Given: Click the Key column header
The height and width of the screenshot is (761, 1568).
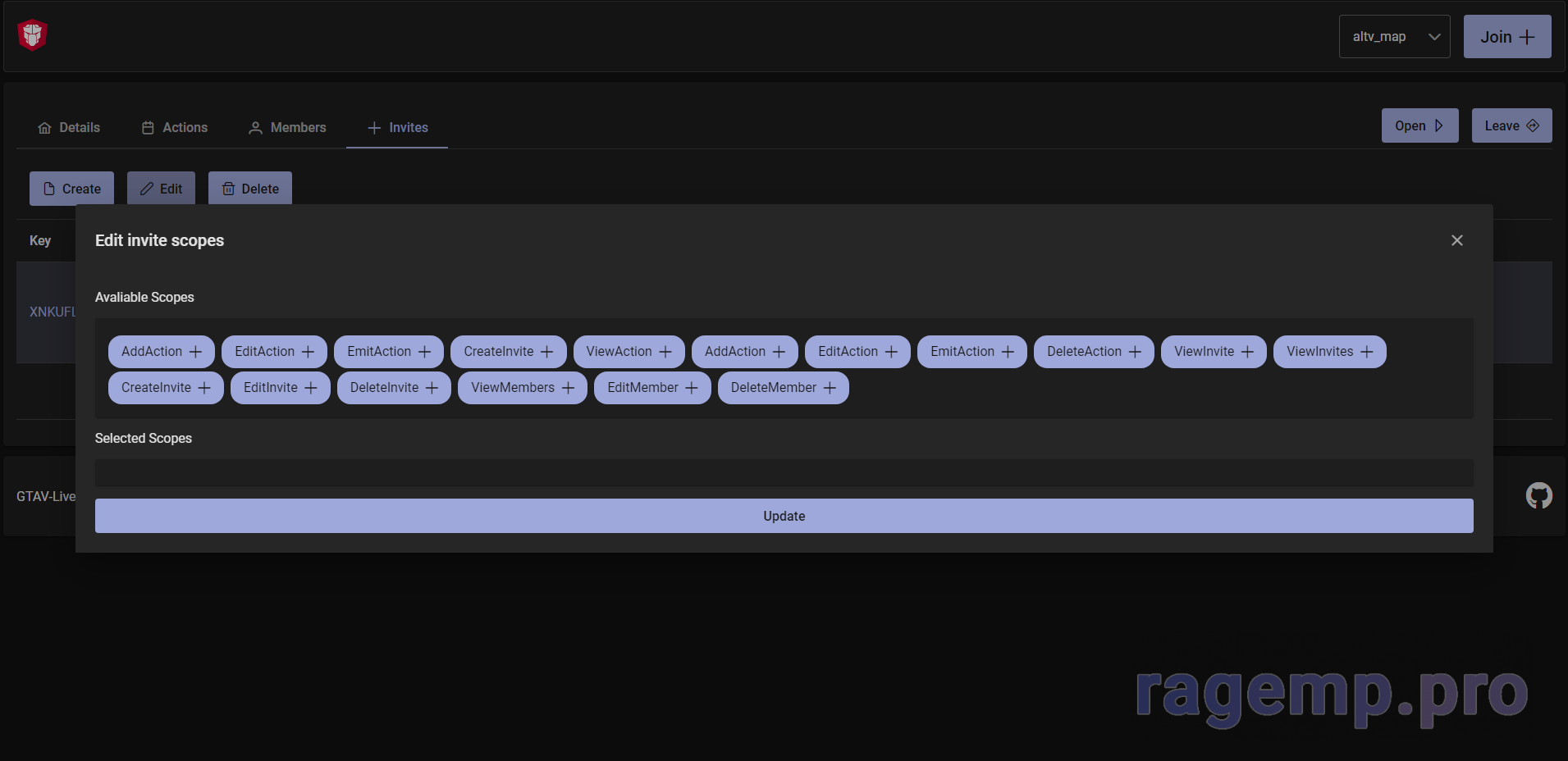Looking at the screenshot, I should click(40, 240).
